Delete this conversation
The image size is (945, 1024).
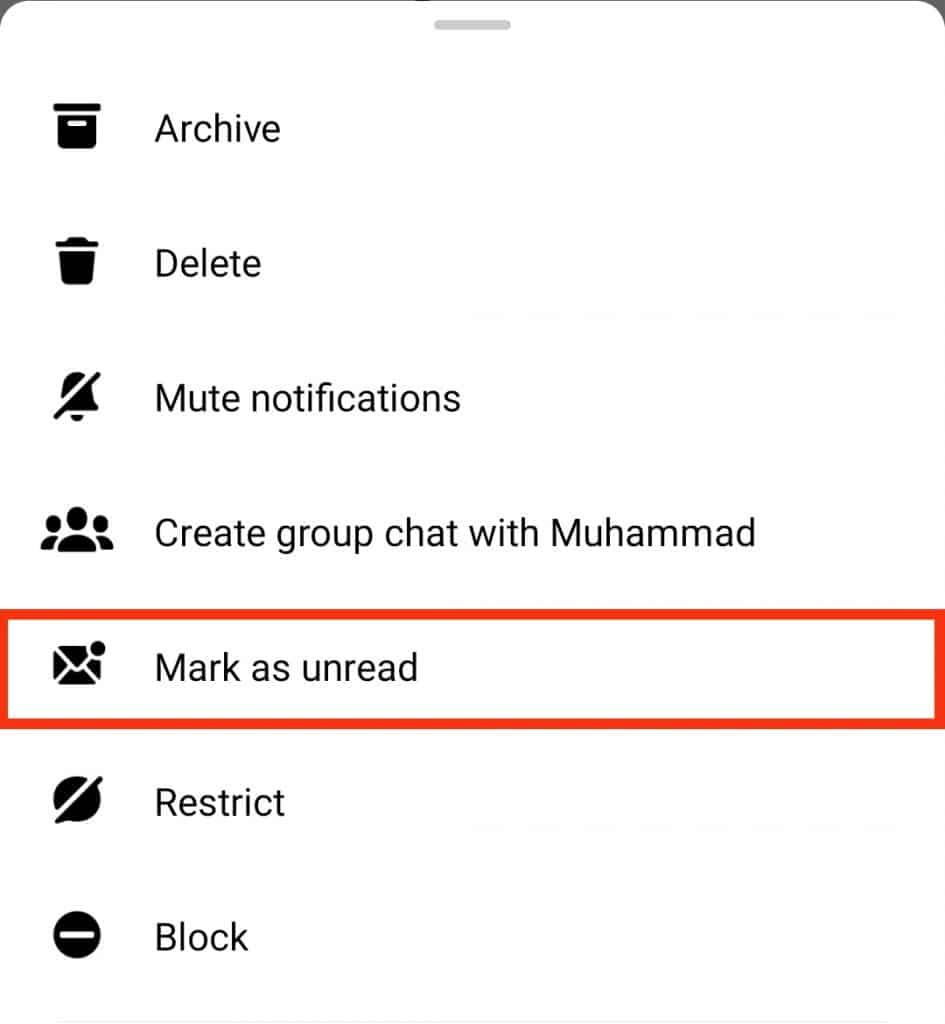coord(207,263)
